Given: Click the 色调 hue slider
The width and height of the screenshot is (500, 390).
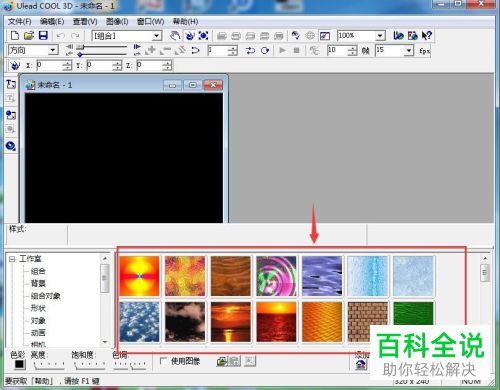Looking at the screenshot, I should (130, 365).
